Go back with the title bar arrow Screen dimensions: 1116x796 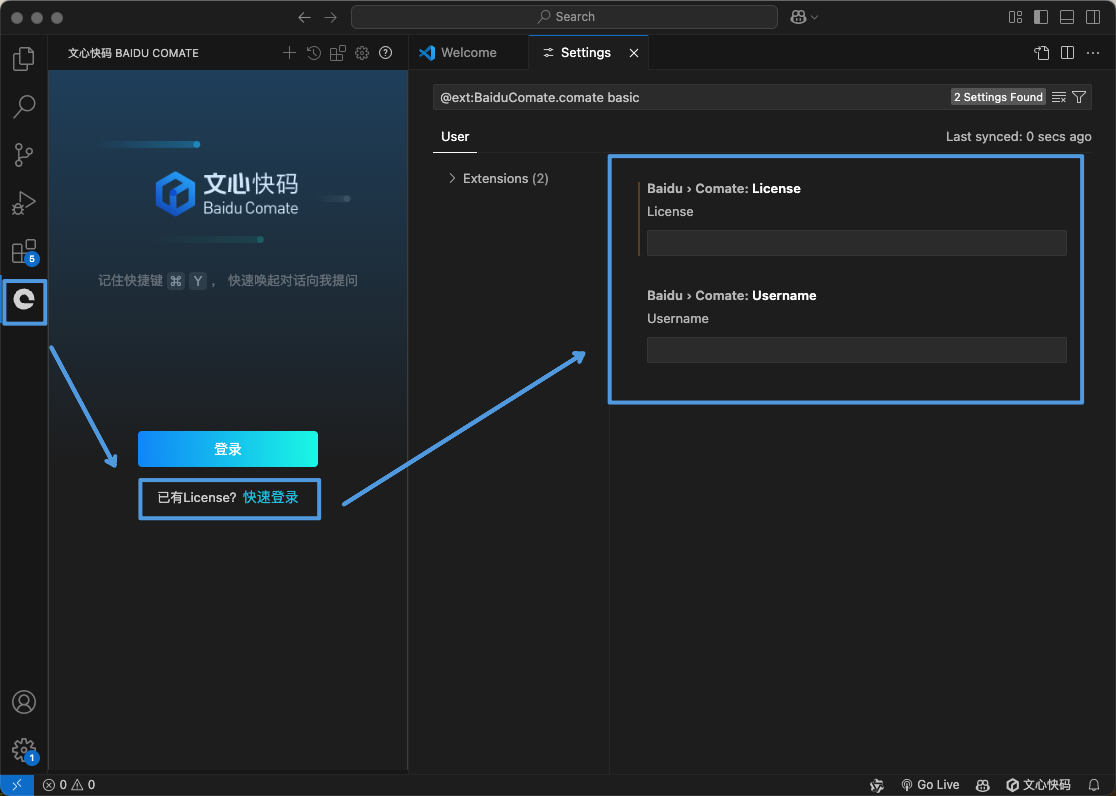(x=304, y=17)
